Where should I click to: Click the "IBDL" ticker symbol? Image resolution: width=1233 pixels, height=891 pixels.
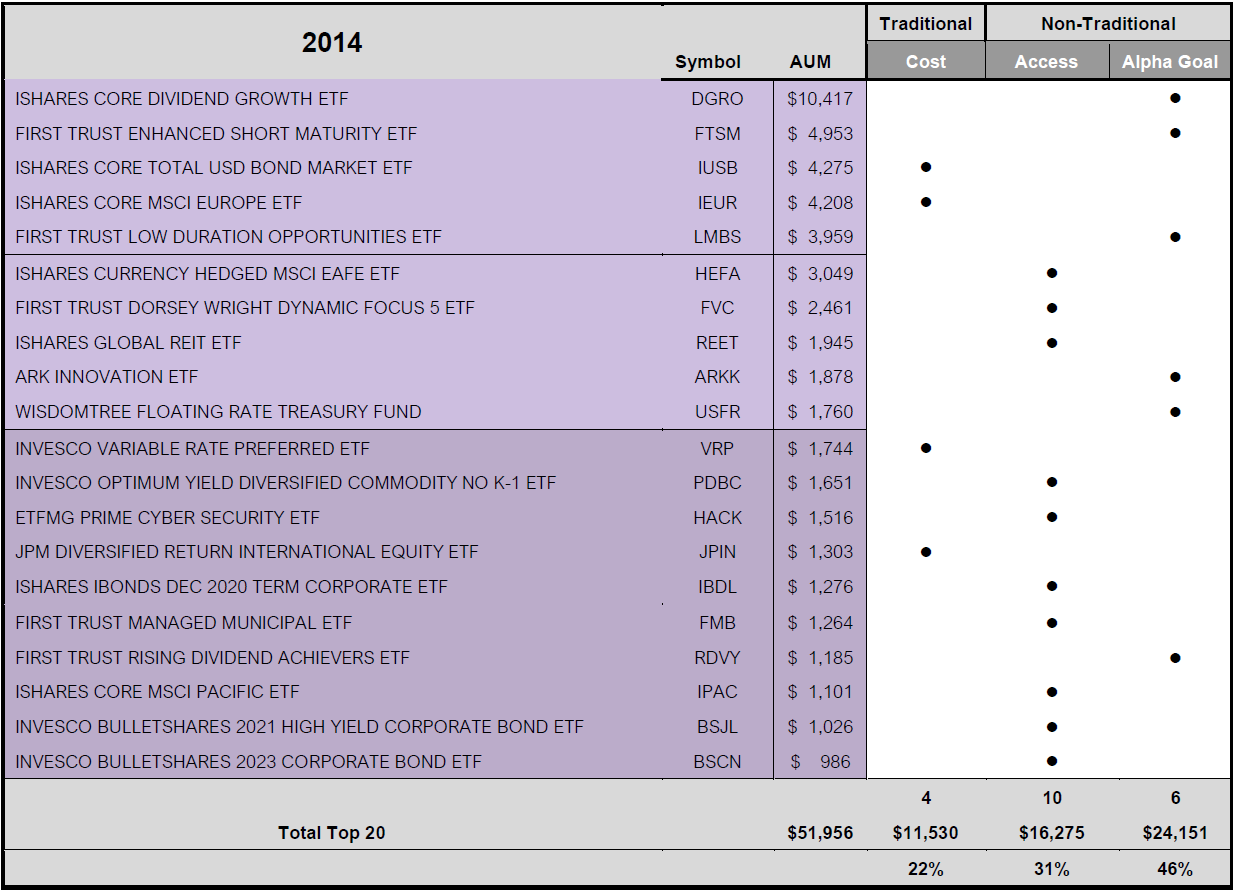[x=718, y=586]
